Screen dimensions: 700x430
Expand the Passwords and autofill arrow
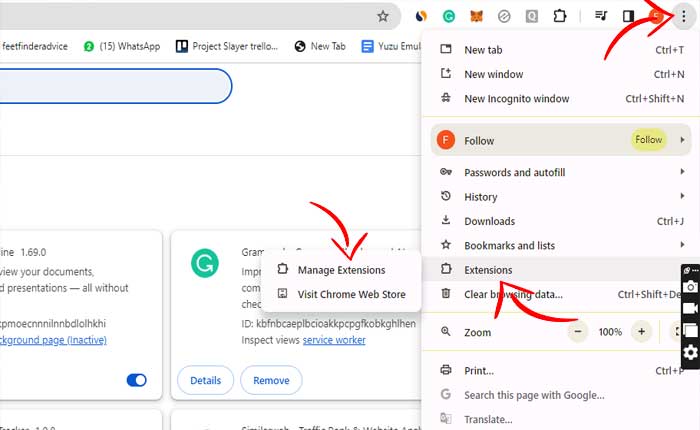[x=682, y=171]
